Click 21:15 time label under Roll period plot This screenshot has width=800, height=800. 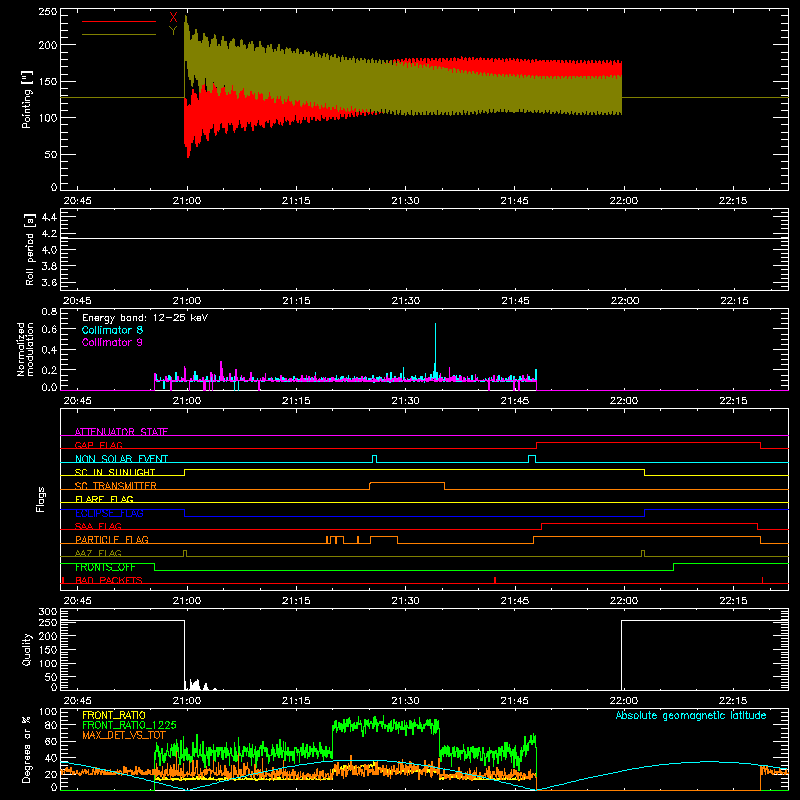coord(296,301)
